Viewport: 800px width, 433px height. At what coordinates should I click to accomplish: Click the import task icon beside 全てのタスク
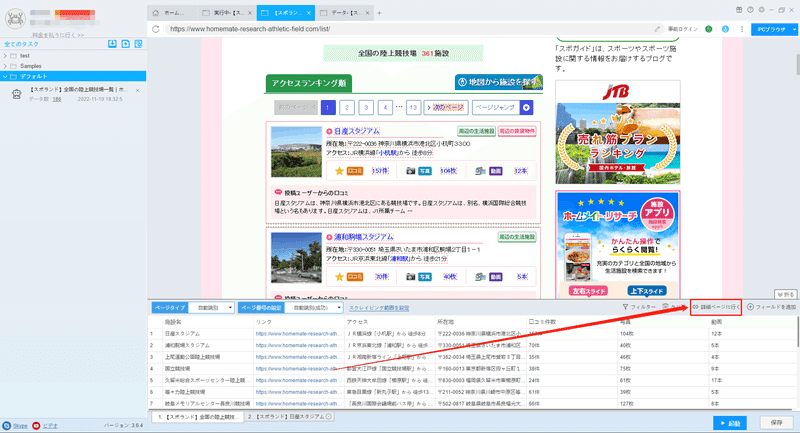pos(112,44)
